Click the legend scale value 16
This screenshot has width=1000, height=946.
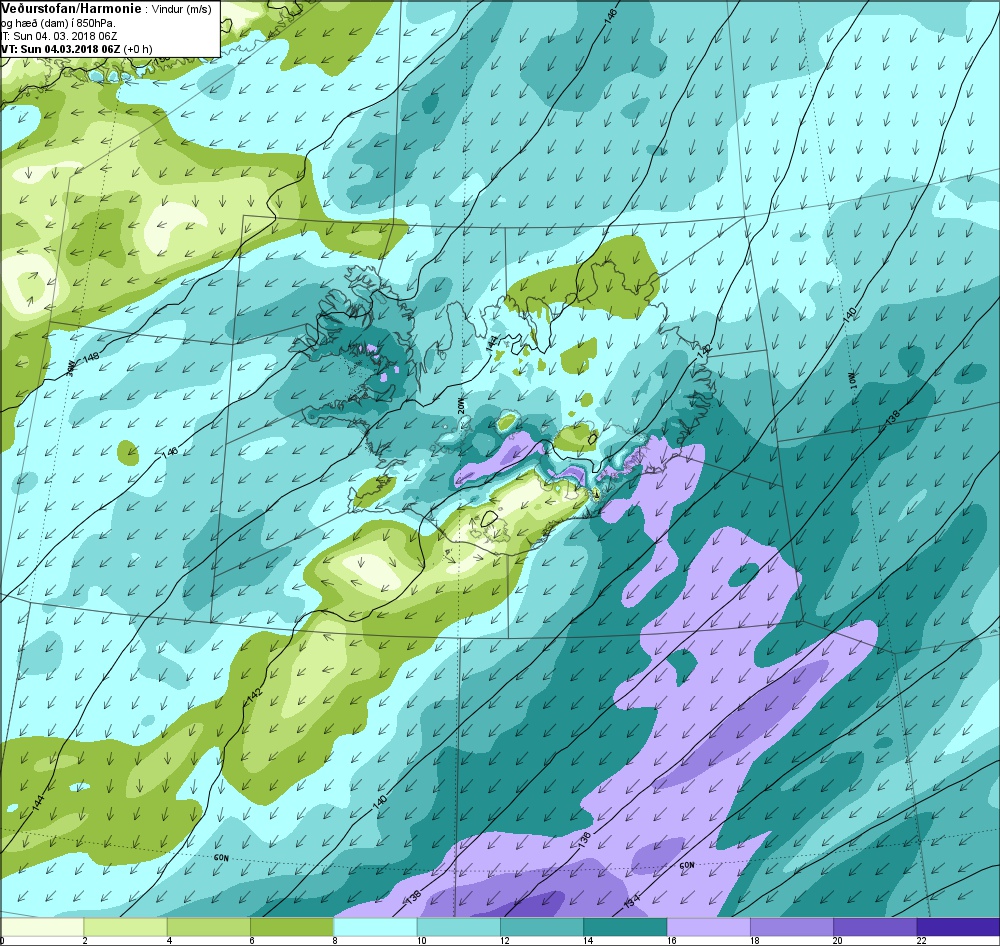point(672,941)
